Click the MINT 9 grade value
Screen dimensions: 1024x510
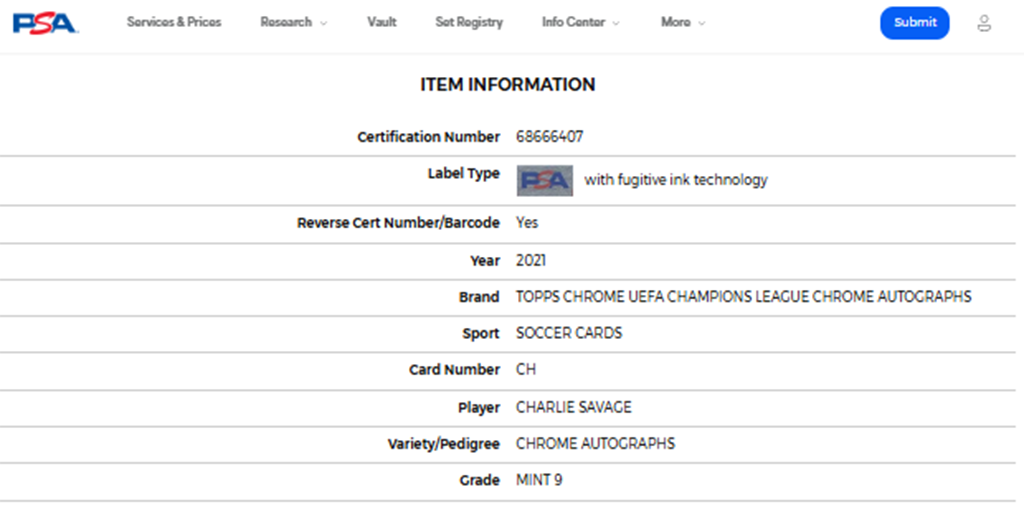pyautogui.click(x=539, y=480)
